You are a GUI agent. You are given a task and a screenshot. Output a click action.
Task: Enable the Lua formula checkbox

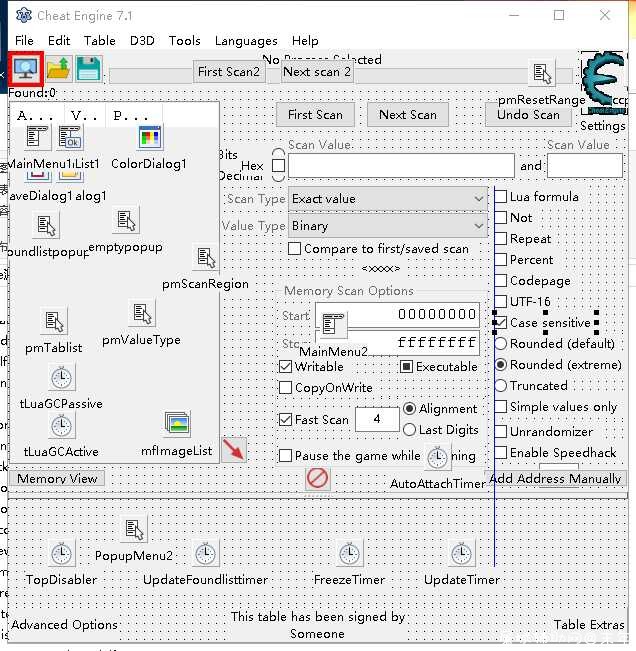tap(501, 196)
